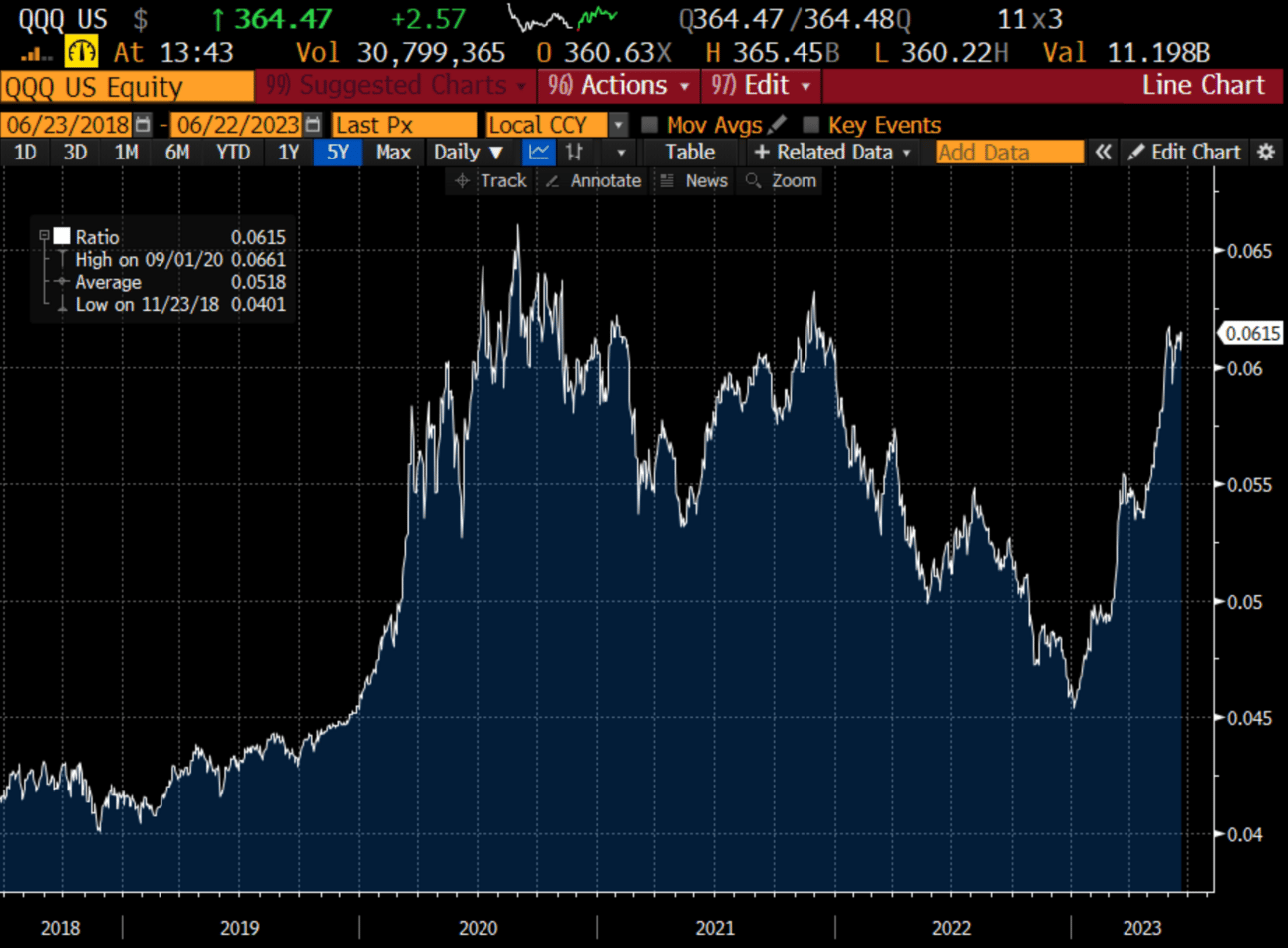Click the end date calendar icon
This screenshot has width=1288, height=948.
pos(313,125)
